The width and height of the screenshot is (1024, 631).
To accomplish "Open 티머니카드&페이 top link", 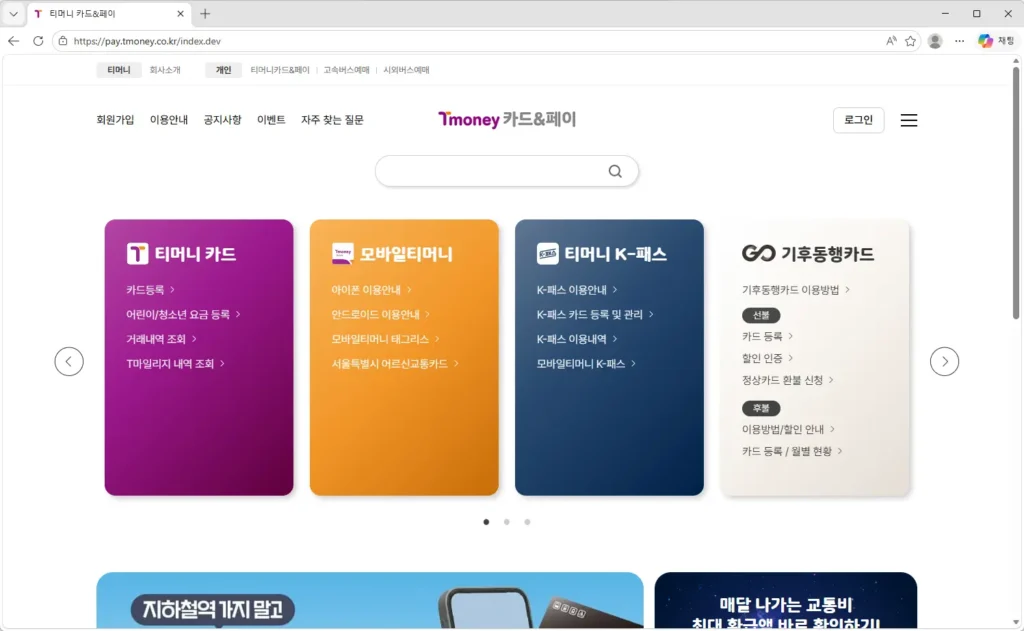I will click(280, 70).
